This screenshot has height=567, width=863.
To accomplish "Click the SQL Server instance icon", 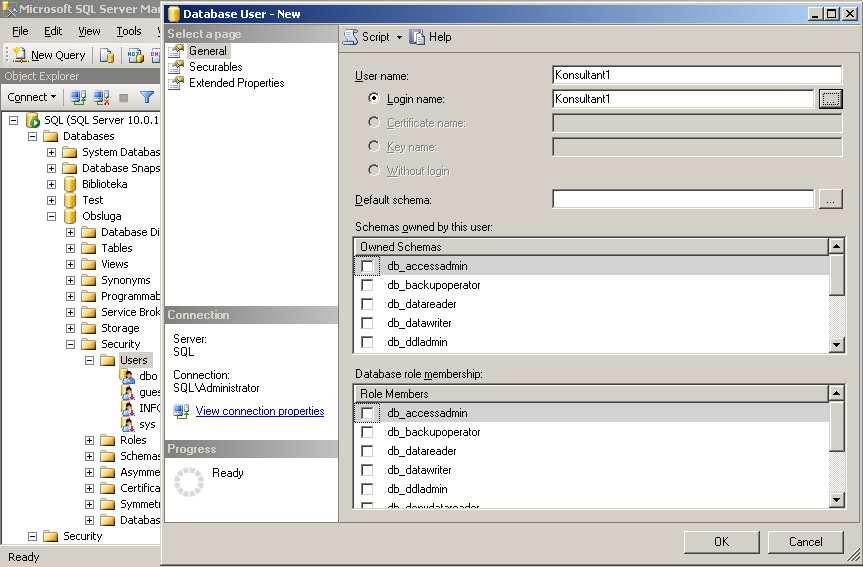I will pos(32,120).
